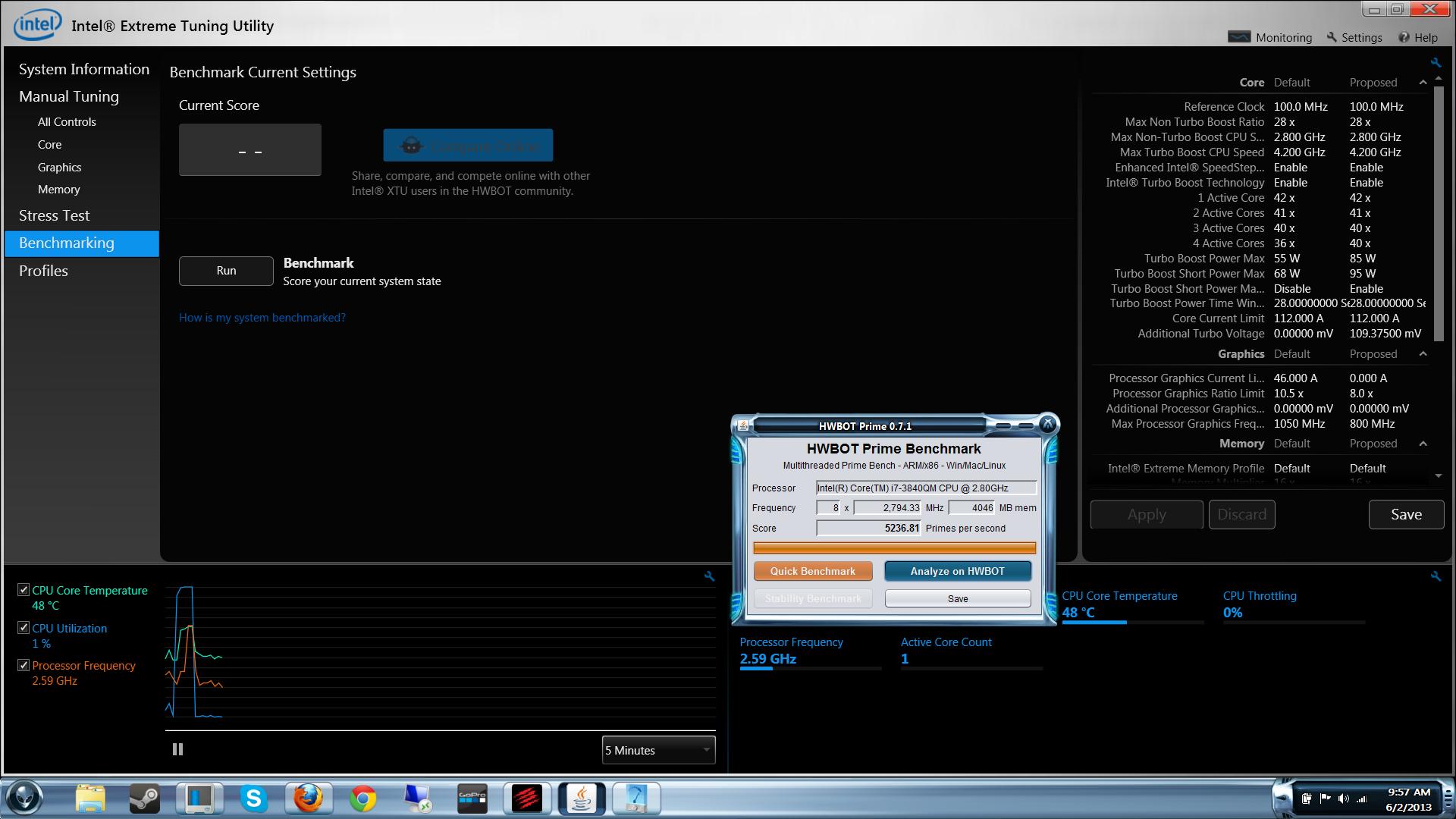Open the Windows Start orb
This screenshot has width=1456, height=819.
point(24,798)
